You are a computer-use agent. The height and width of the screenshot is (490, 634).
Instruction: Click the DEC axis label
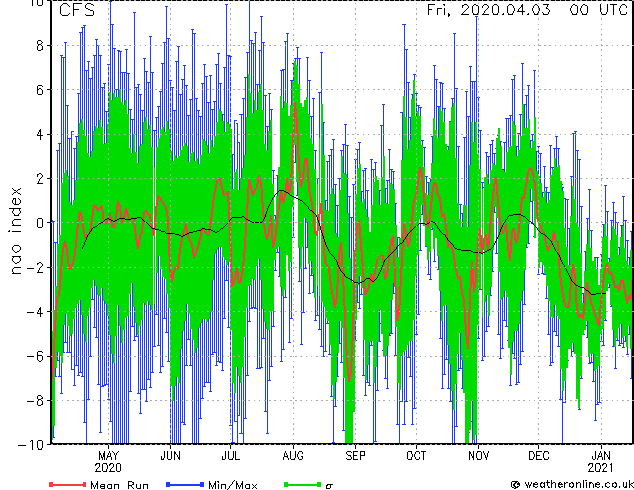point(539,456)
